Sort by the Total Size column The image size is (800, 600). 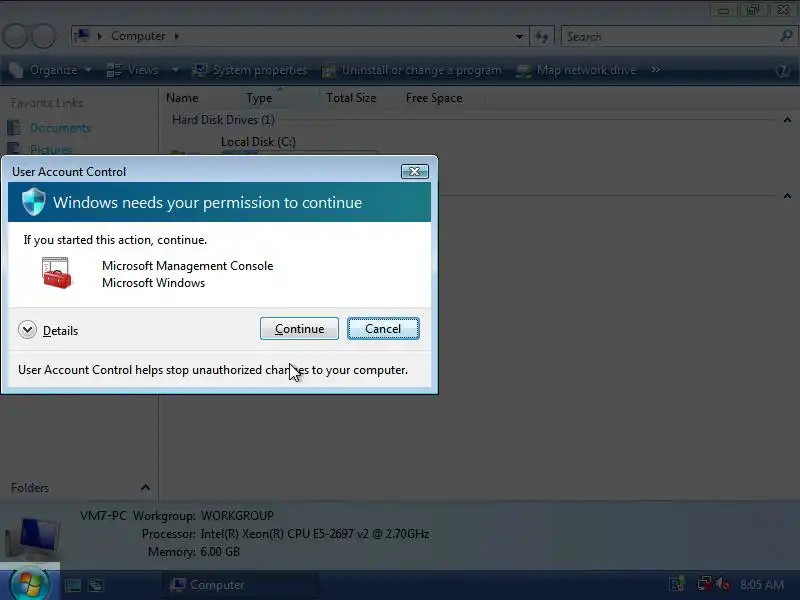click(351, 98)
